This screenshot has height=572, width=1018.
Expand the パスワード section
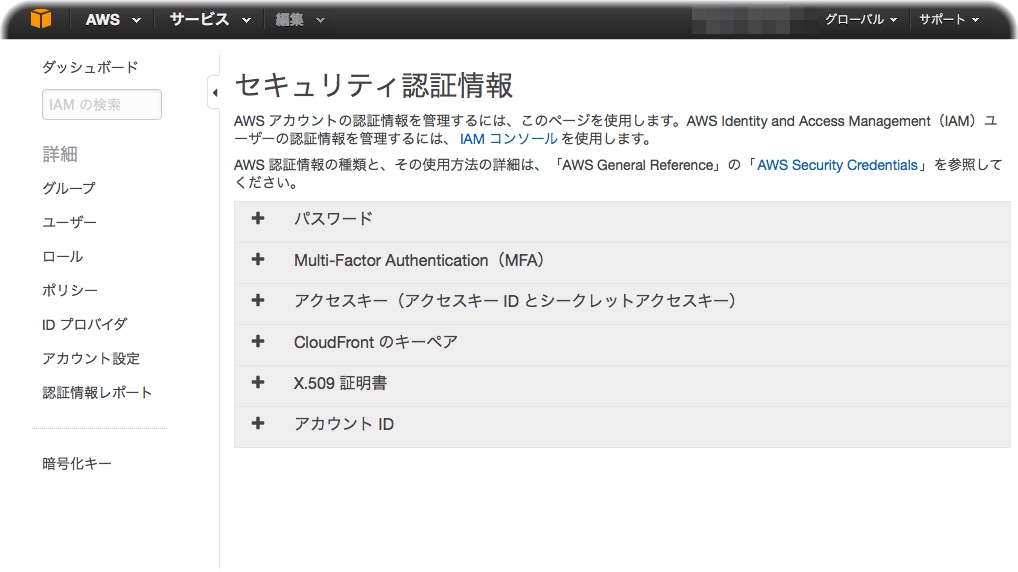click(x=333, y=218)
